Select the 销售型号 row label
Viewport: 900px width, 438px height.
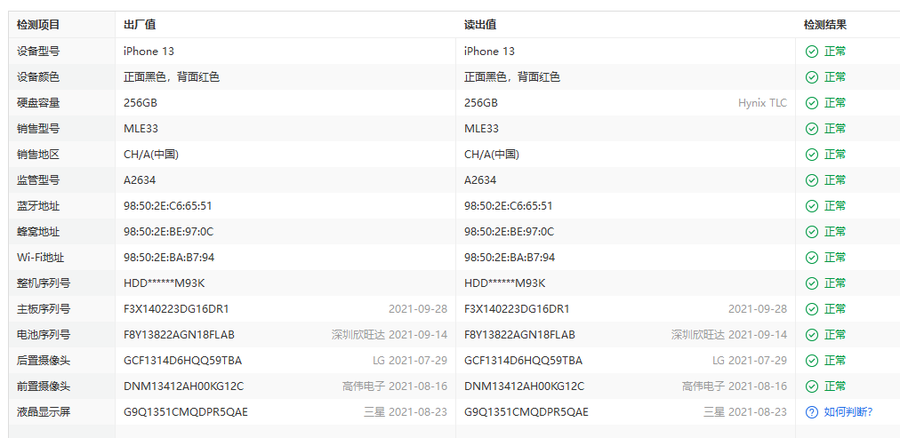click(38, 129)
